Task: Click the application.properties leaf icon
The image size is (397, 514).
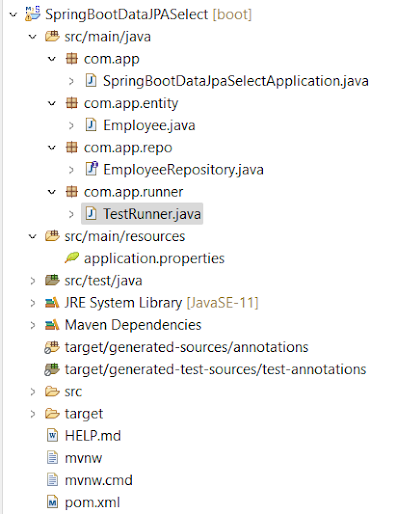Action: [x=72, y=257]
